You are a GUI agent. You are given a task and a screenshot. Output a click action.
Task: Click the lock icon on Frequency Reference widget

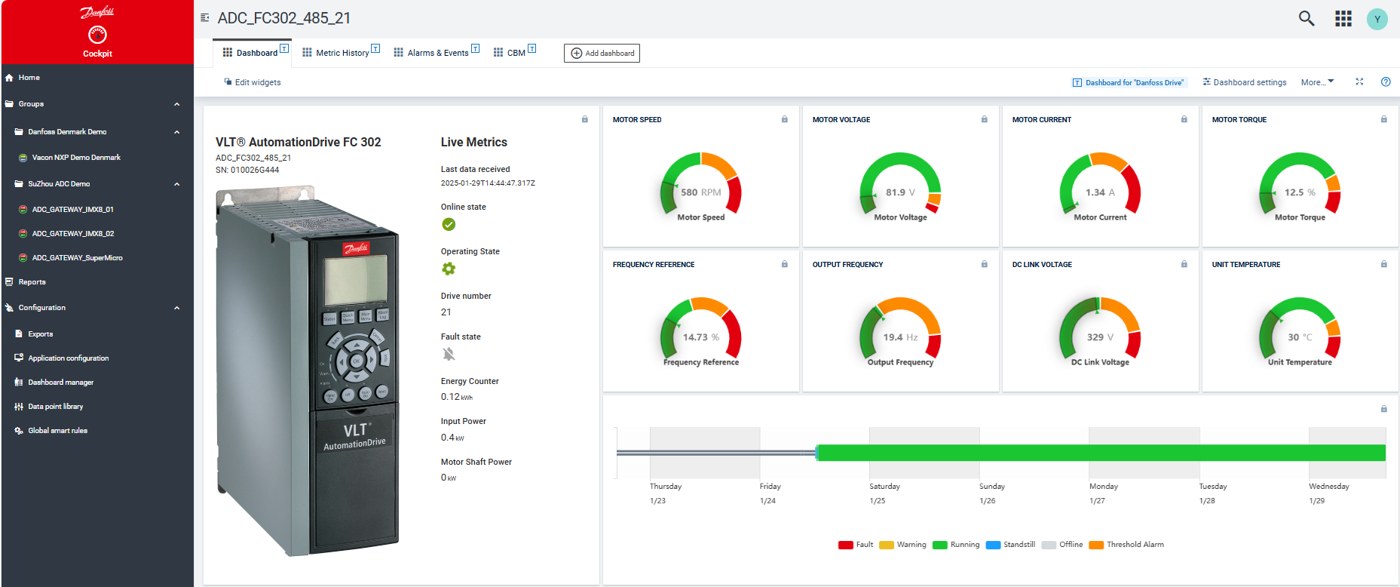(784, 264)
